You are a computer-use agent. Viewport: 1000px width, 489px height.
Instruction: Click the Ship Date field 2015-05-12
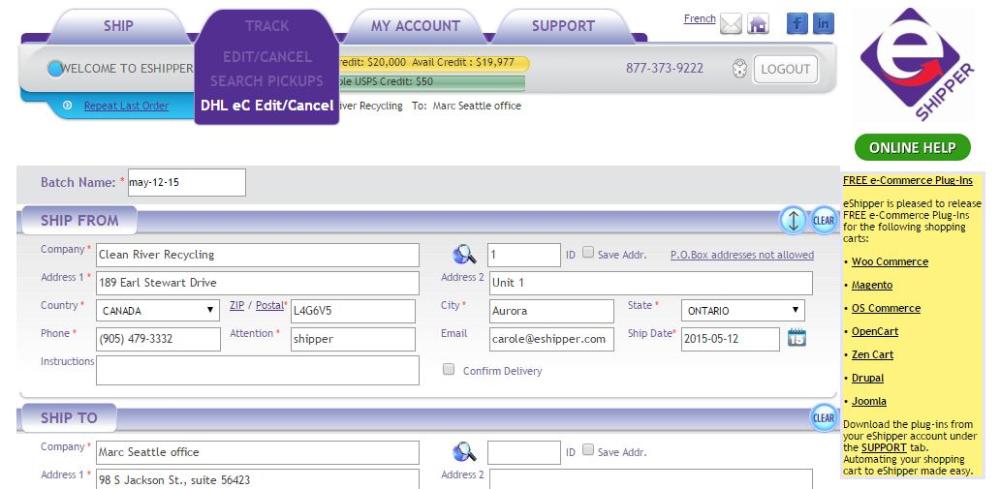[x=730, y=339]
